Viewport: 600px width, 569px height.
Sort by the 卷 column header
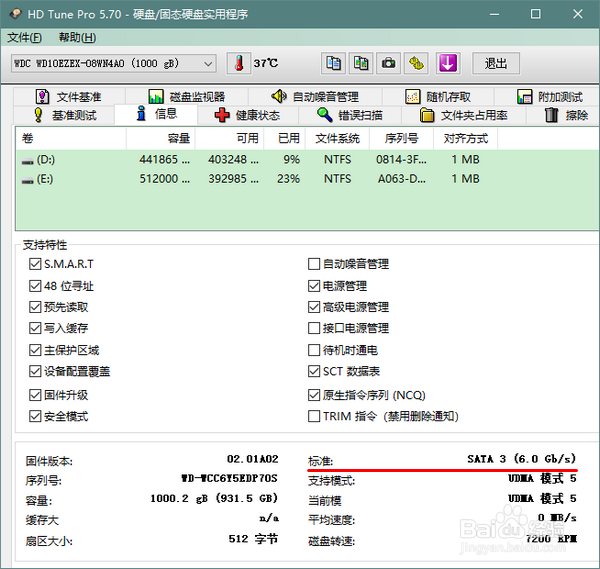click(x=71, y=139)
